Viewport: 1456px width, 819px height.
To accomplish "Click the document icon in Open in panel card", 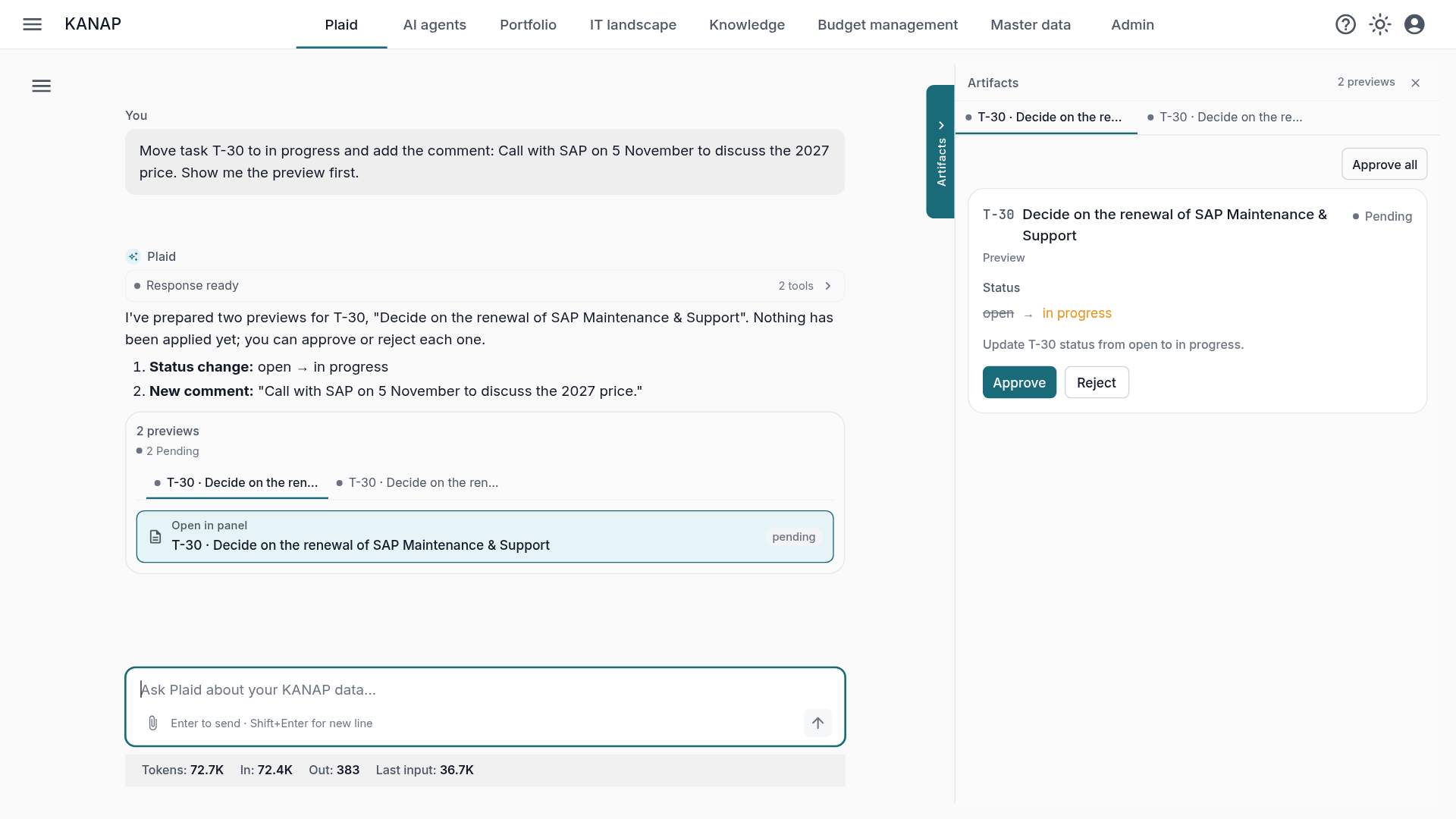I will coord(155,537).
